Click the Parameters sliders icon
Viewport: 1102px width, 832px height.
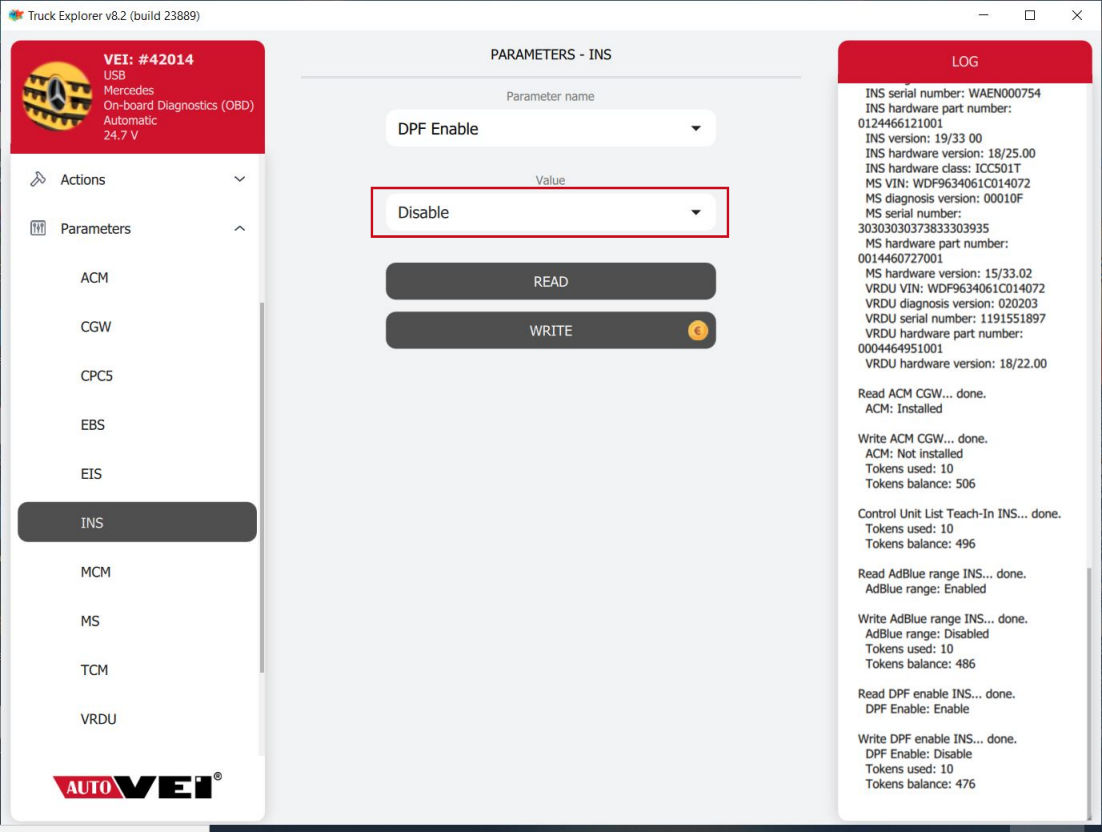point(39,229)
